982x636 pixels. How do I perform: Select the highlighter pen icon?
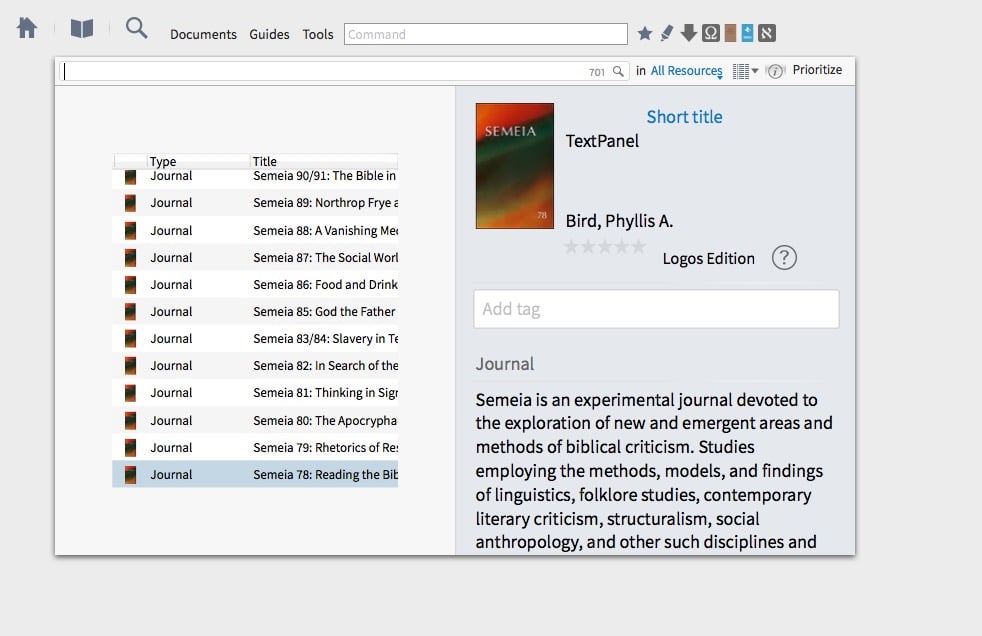click(x=666, y=33)
